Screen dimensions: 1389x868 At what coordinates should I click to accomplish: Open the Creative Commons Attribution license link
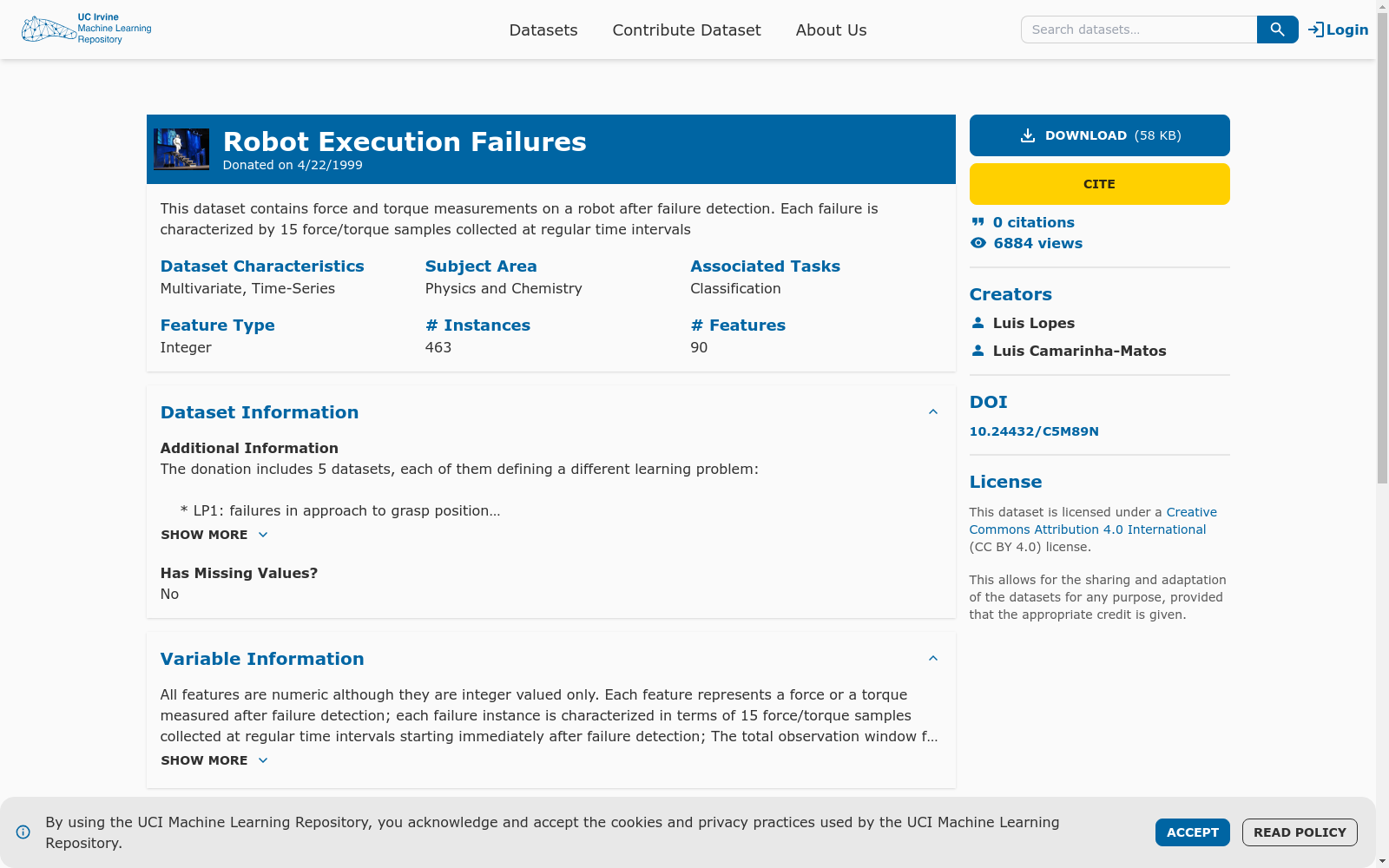click(x=1093, y=521)
